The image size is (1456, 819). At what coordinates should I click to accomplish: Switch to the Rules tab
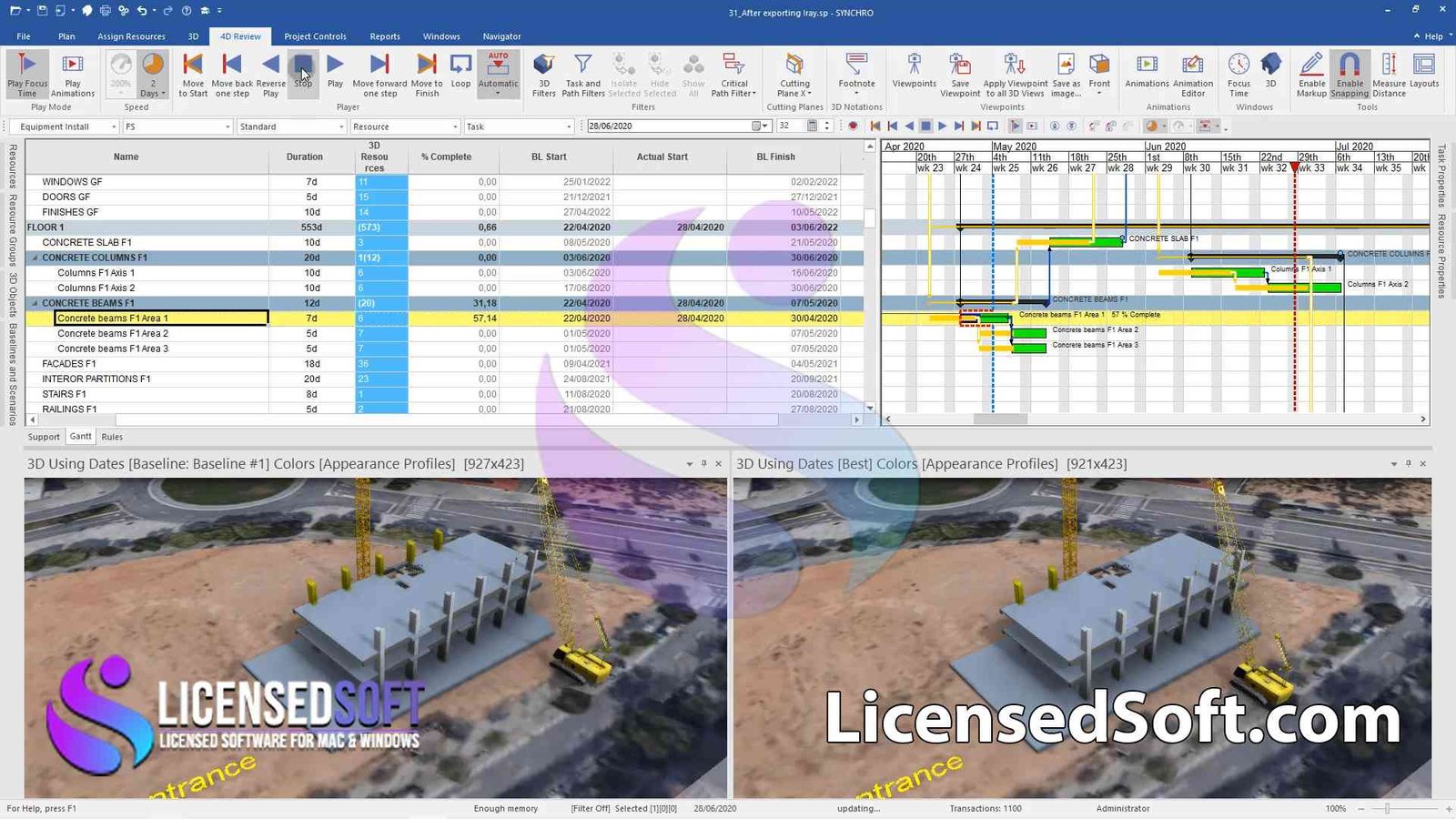(112, 437)
